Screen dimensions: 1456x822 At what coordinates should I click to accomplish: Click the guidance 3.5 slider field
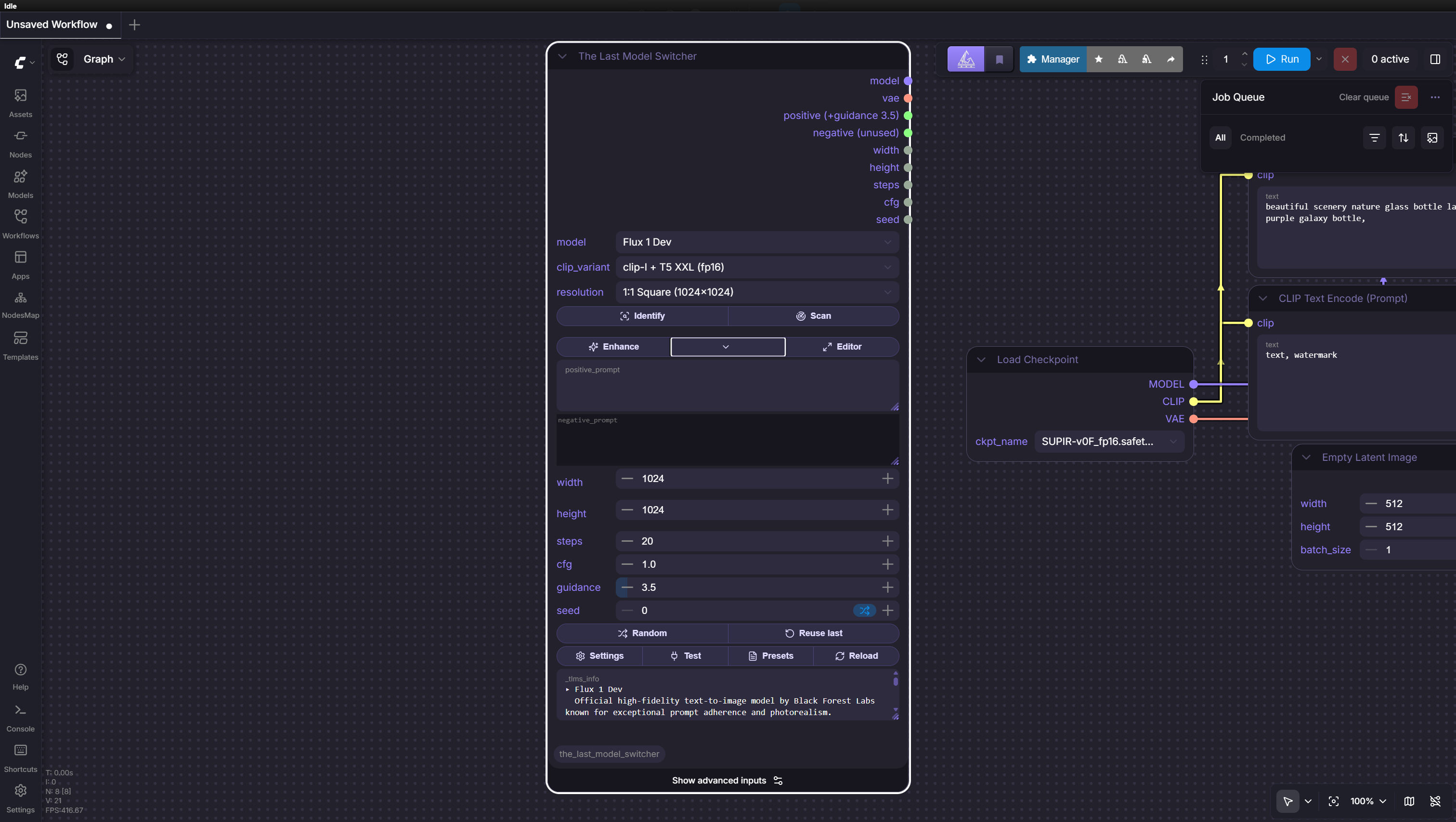coord(757,587)
